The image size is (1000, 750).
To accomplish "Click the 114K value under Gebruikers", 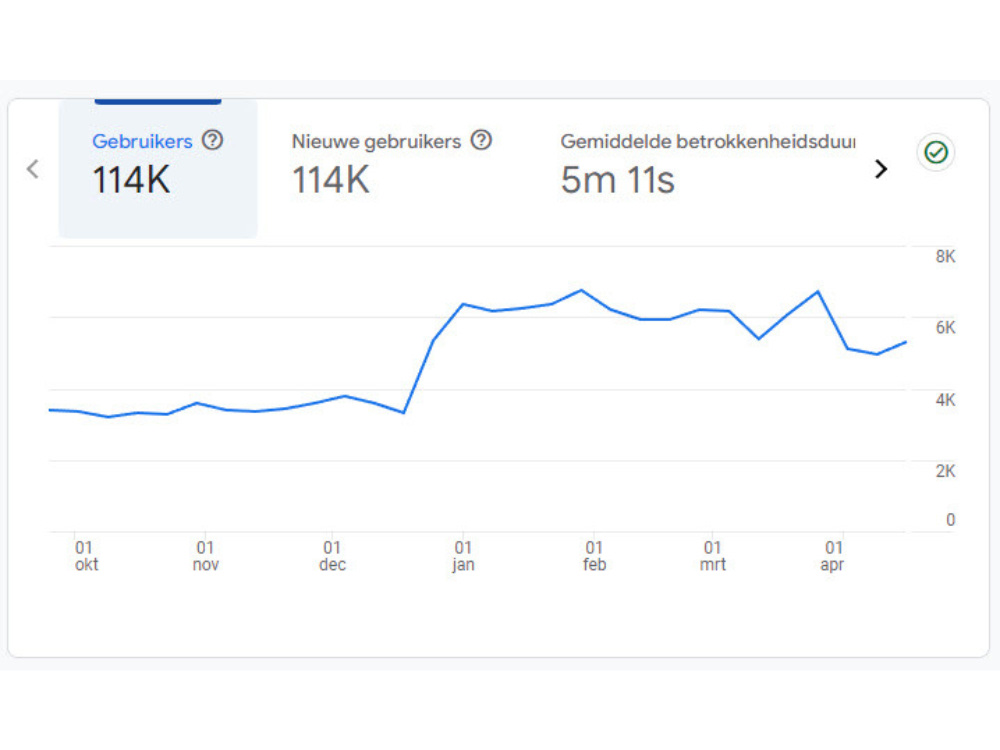I will click(131, 180).
